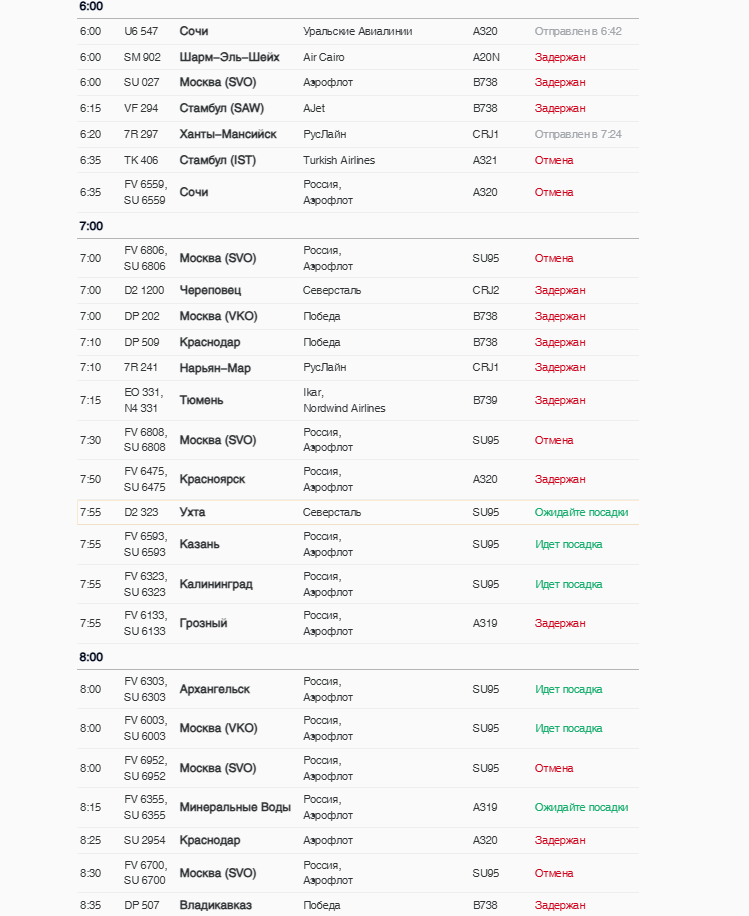Click the Грозный destination
This screenshot has width=749, height=916.
[203, 623]
